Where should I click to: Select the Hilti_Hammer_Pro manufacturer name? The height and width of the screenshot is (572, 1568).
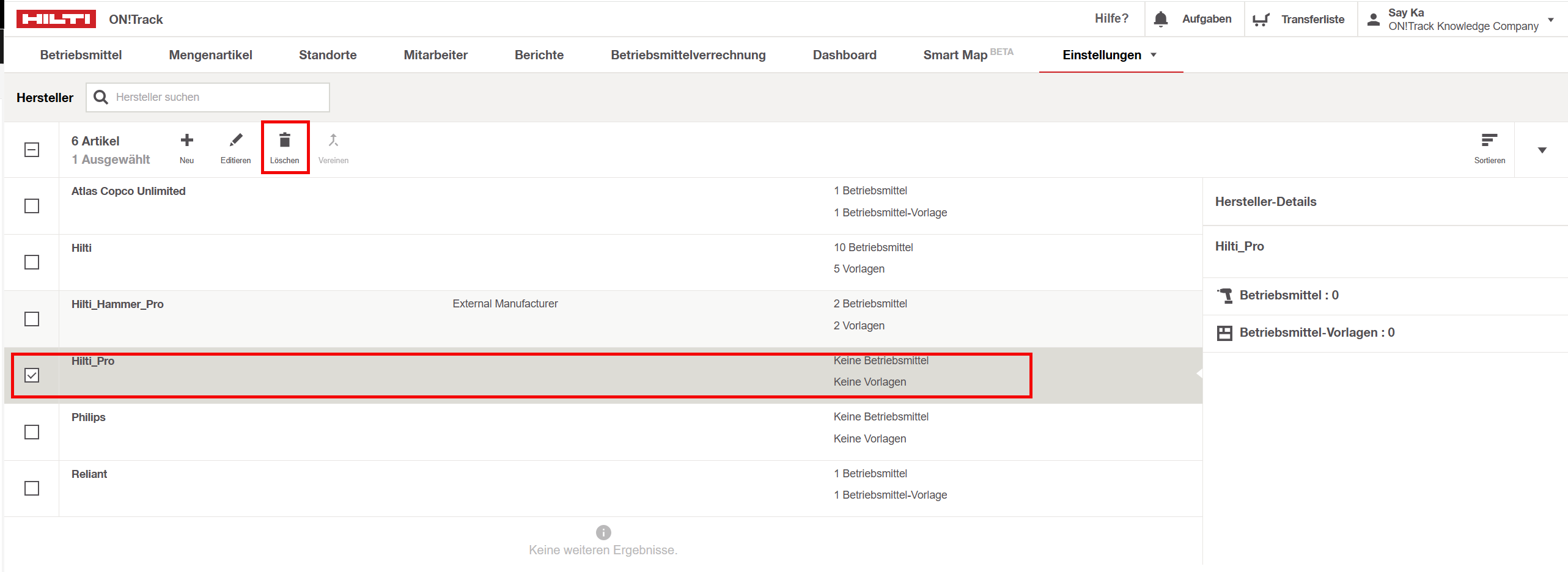click(117, 304)
